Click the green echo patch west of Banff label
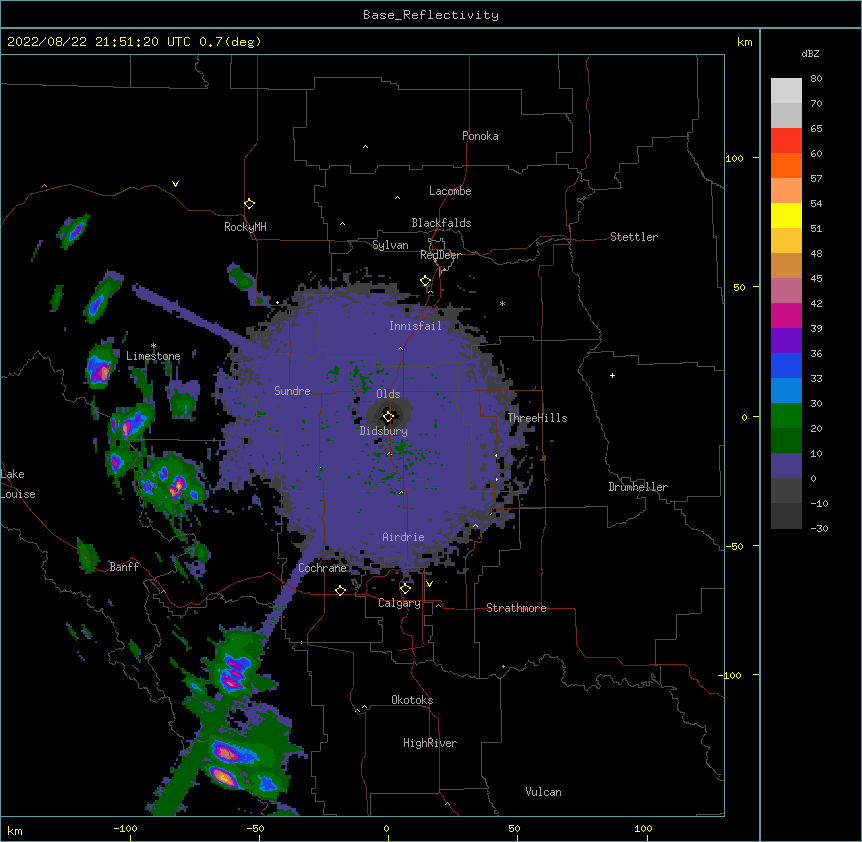Image resolution: width=862 pixels, height=842 pixels. [87, 556]
